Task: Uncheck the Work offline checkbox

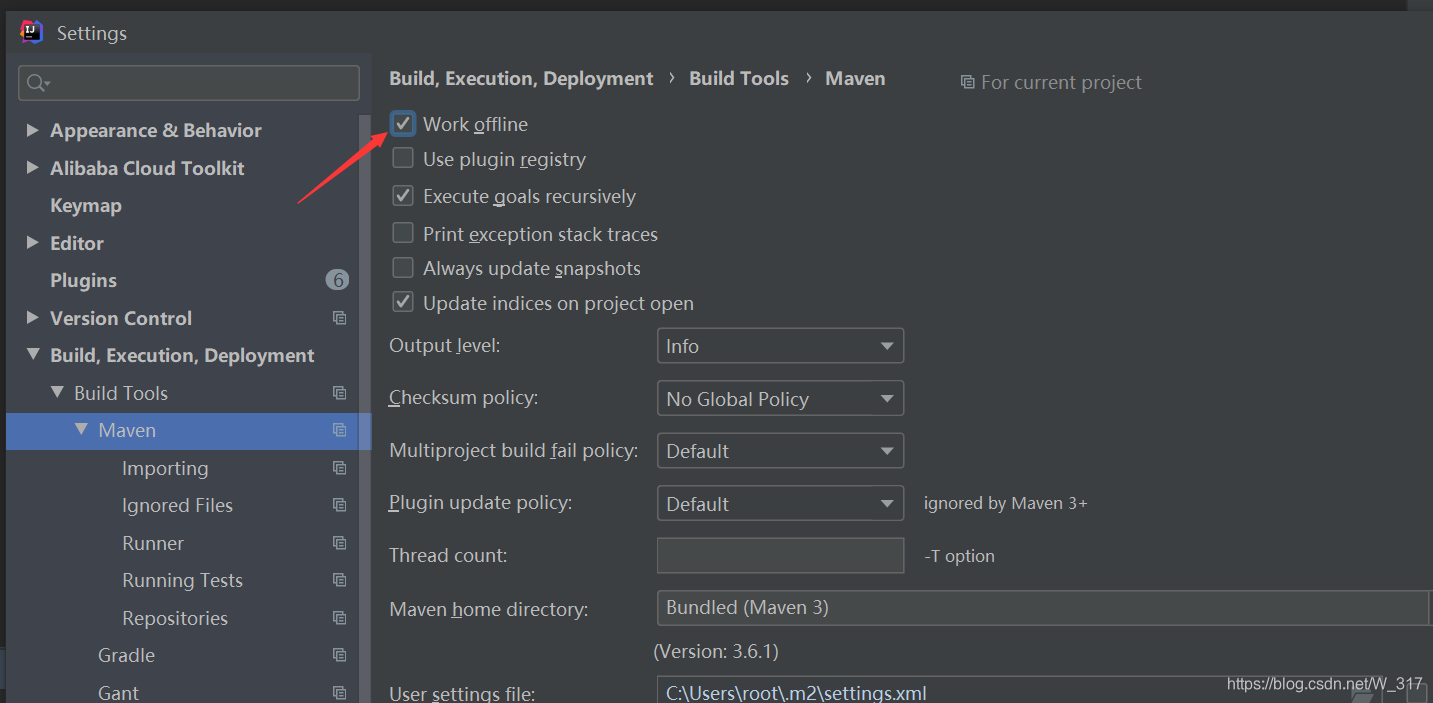Action: pyautogui.click(x=403, y=124)
